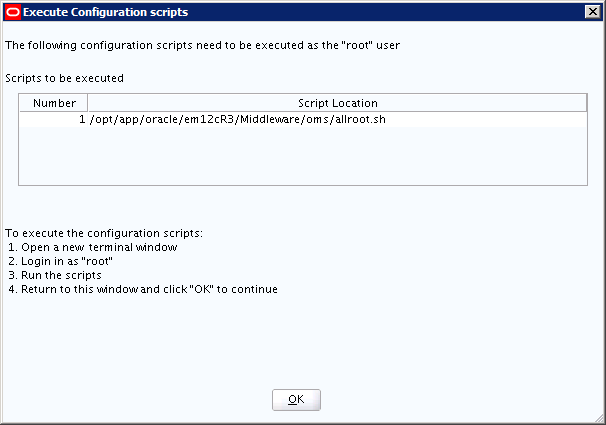Click the Scripts to be executed label

pos(65,78)
